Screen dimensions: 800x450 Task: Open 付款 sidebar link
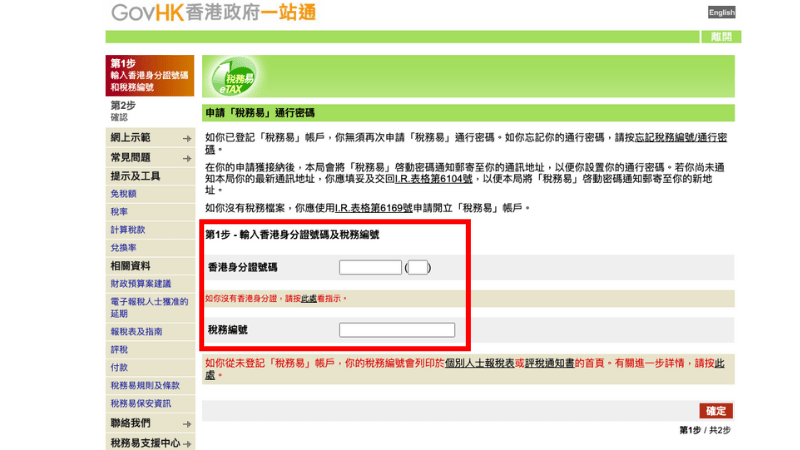119,367
